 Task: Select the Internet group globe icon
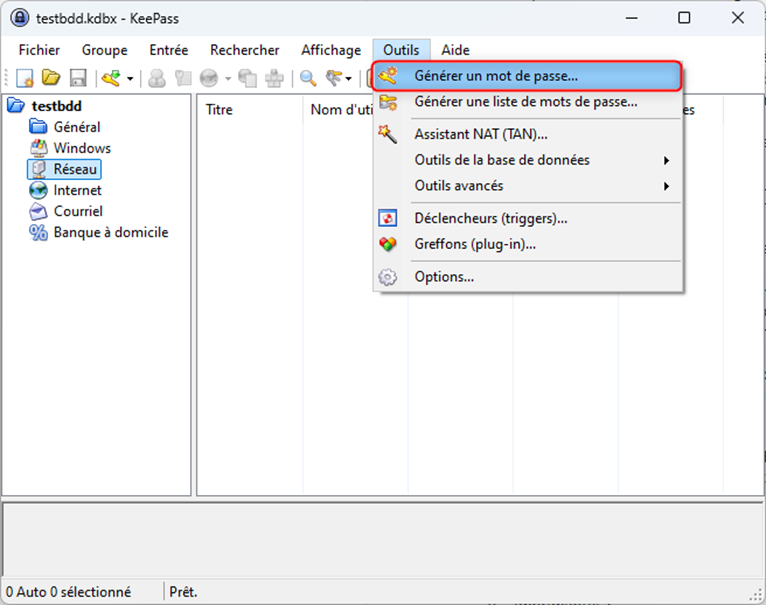pyautogui.click(x=39, y=190)
